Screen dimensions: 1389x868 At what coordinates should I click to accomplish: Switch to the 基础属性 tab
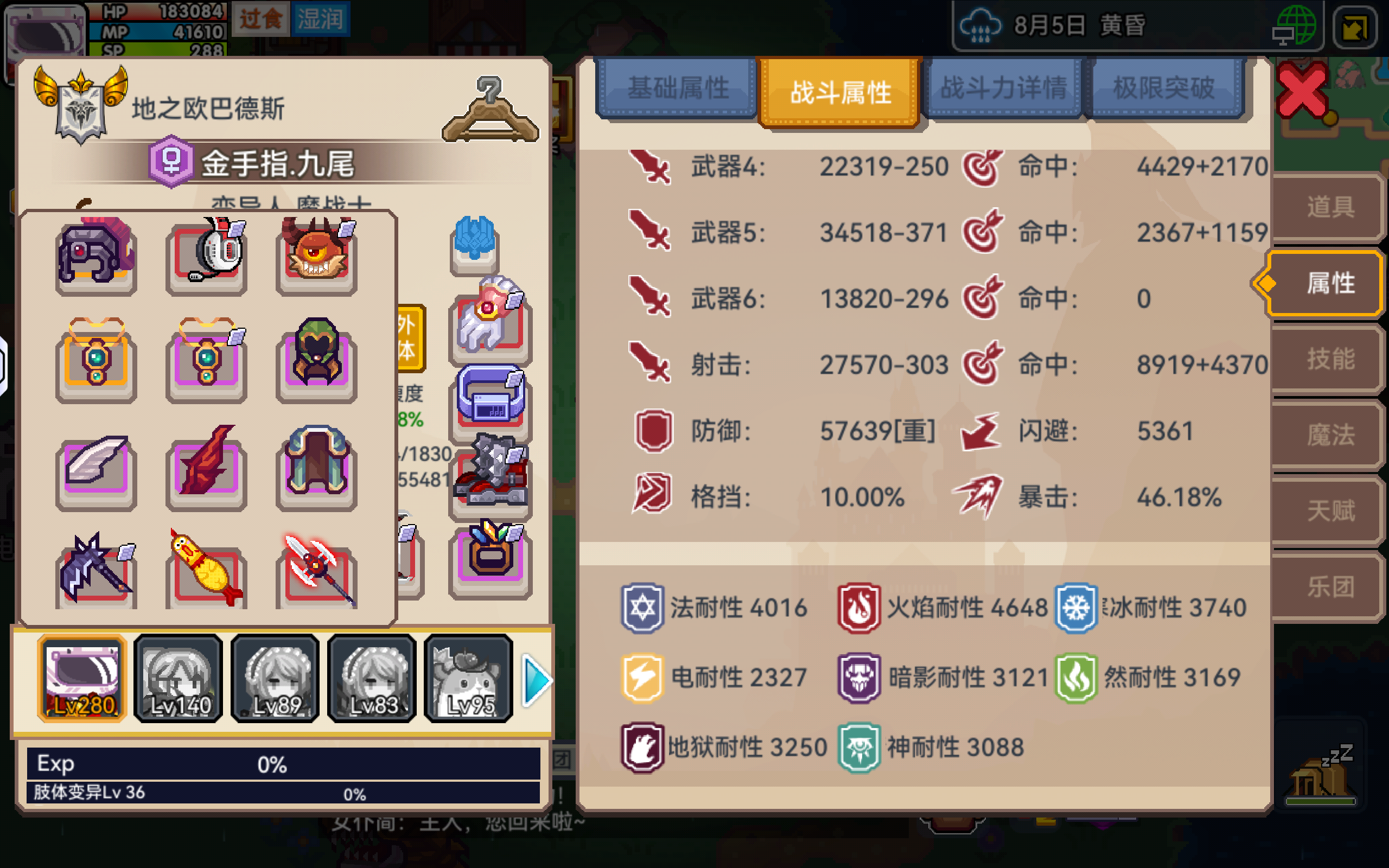(x=677, y=88)
